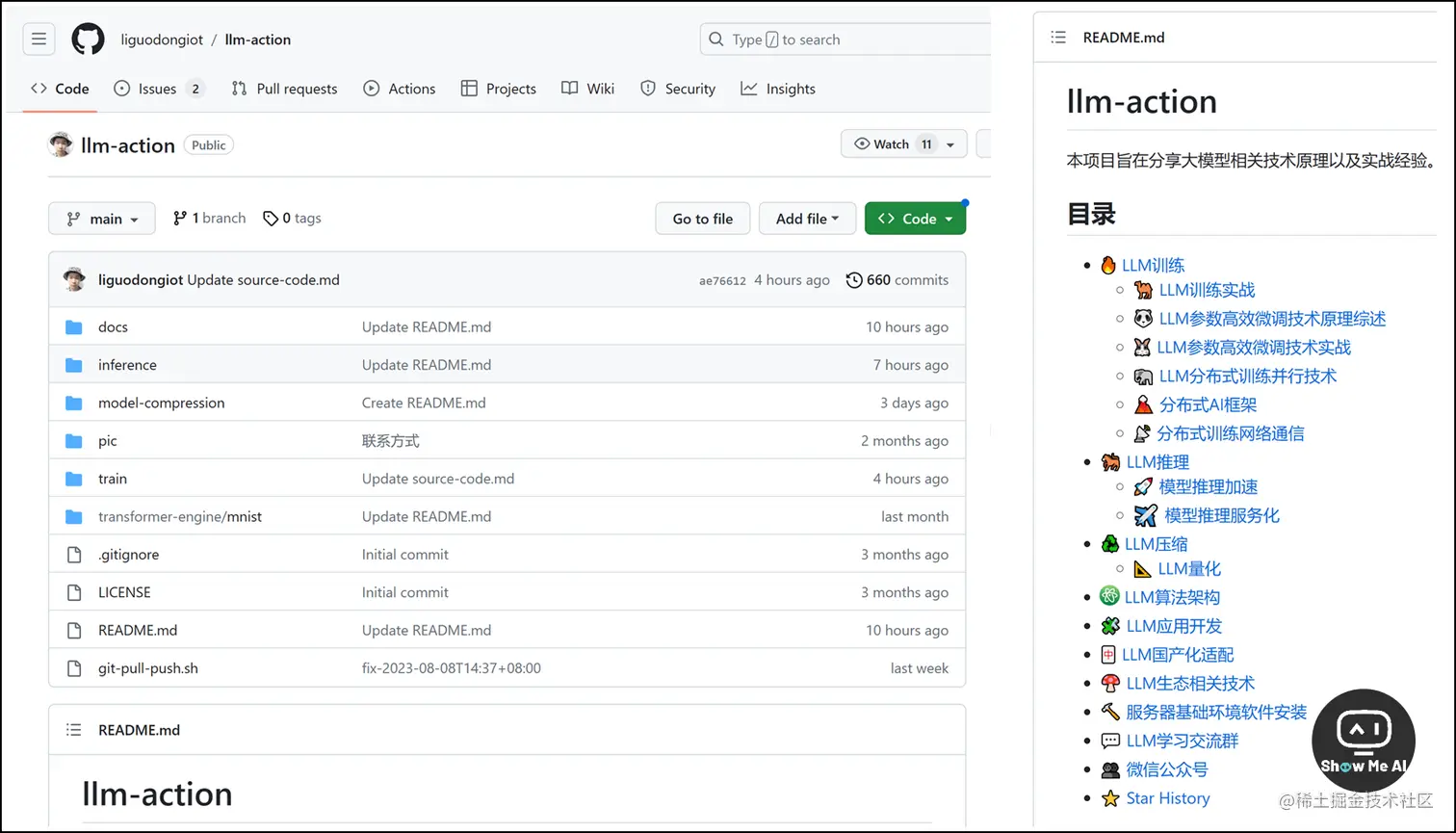
Task: Open the hamburger navigation menu
Action: point(39,39)
